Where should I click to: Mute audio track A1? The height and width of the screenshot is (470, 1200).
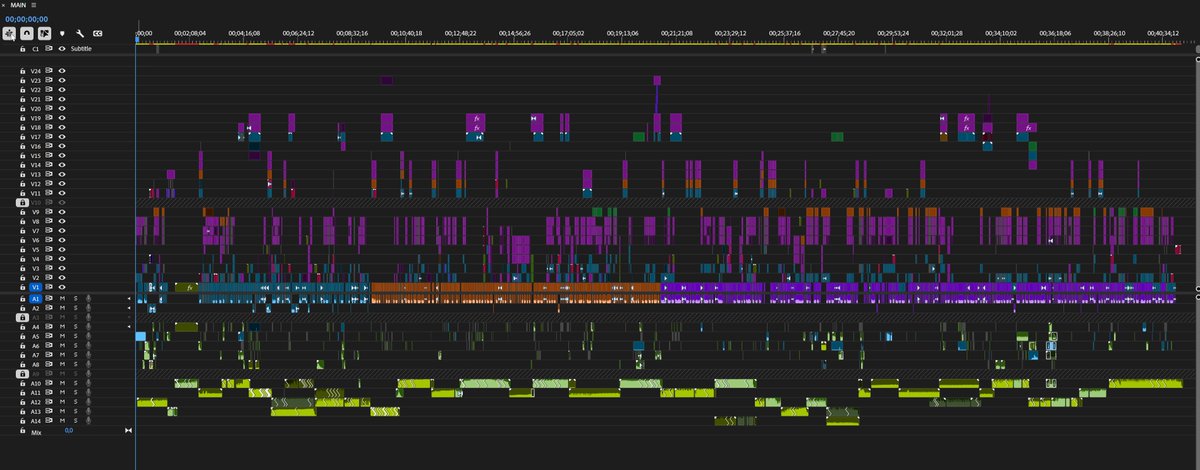coord(62,298)
